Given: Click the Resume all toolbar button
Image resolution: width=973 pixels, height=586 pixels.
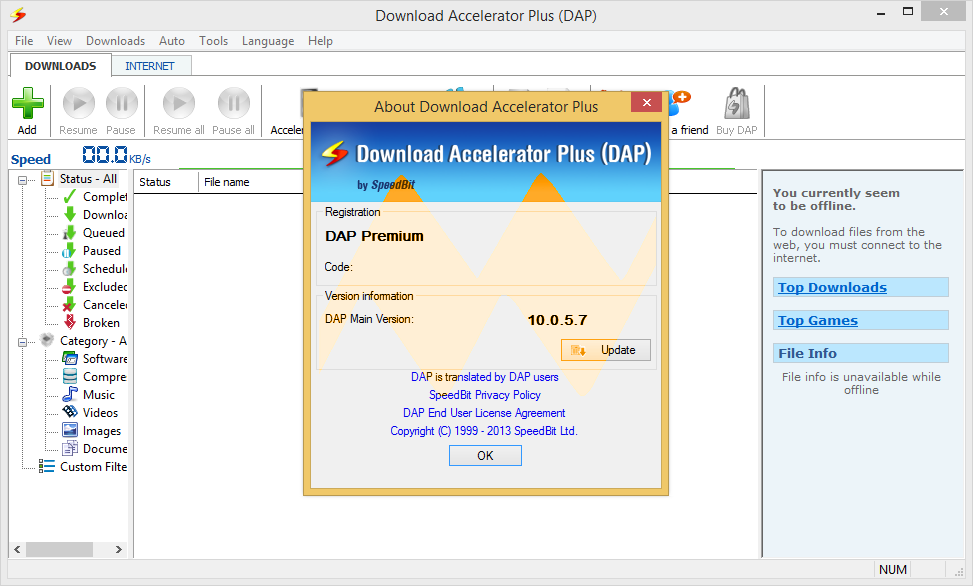Looking at the screenshot, I should (x=179, y=112).
